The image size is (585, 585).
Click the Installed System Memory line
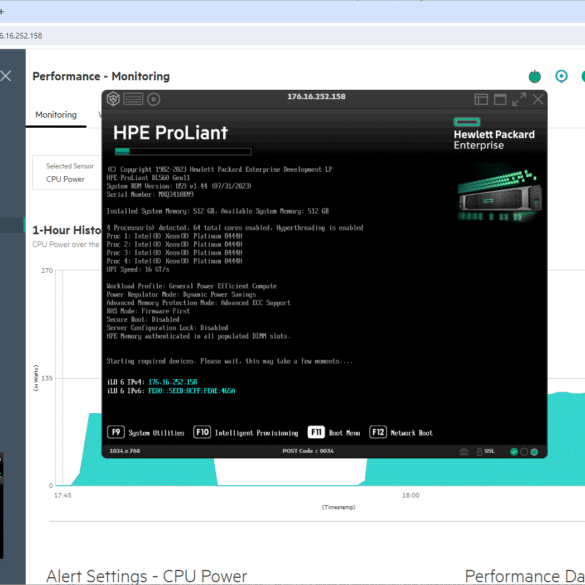pos(218,211)
